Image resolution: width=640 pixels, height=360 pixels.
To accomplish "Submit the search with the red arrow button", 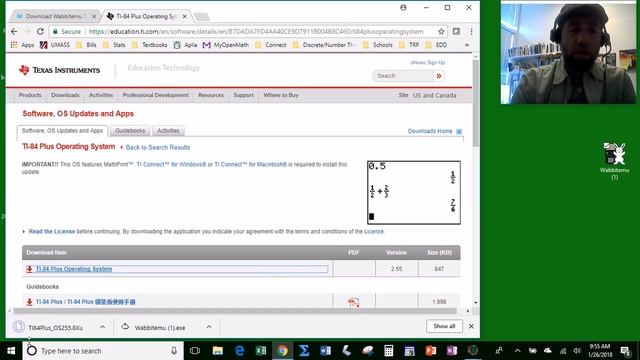I will (x=439, y=76).
